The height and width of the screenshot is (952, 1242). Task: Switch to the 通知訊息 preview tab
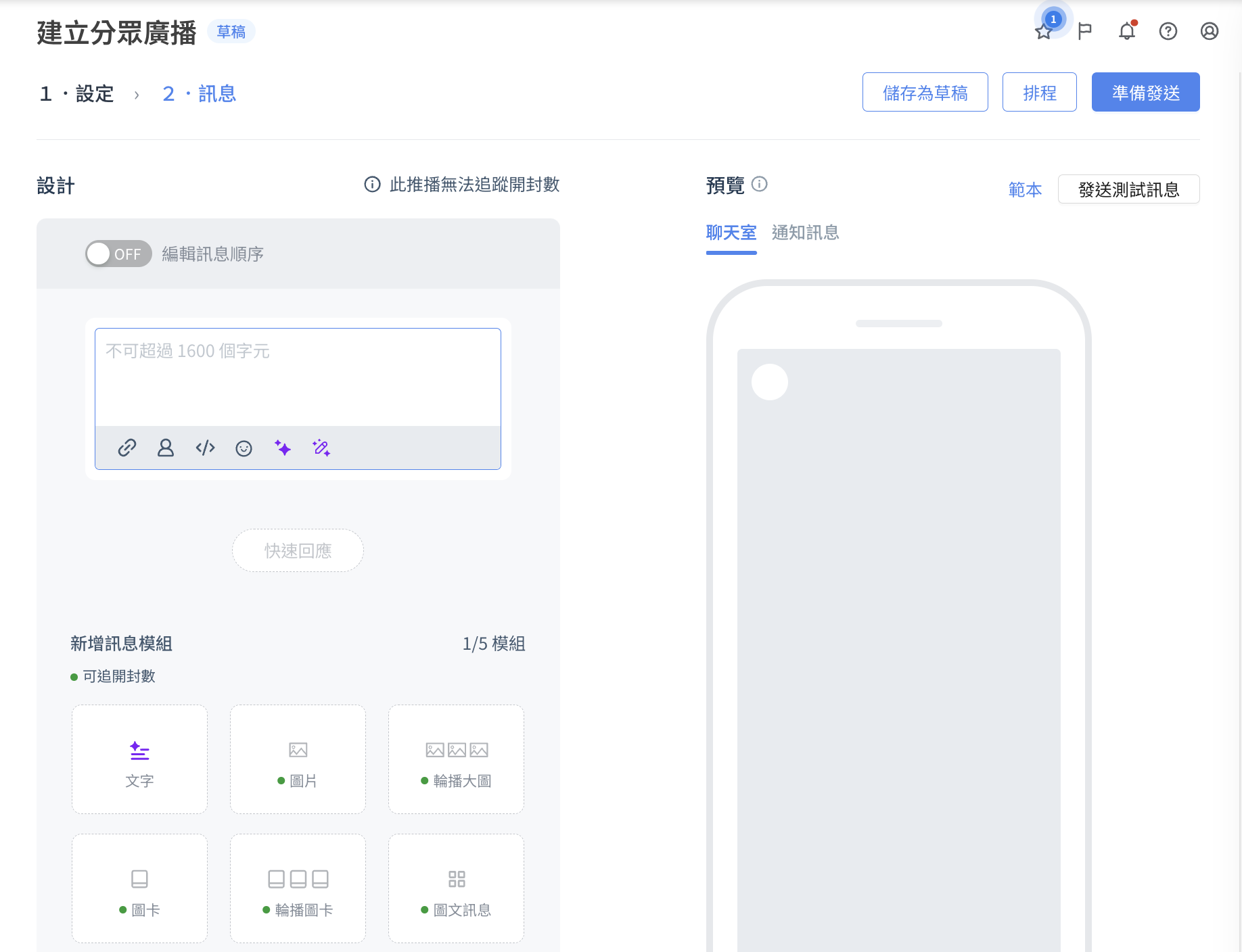click(806, 233)
